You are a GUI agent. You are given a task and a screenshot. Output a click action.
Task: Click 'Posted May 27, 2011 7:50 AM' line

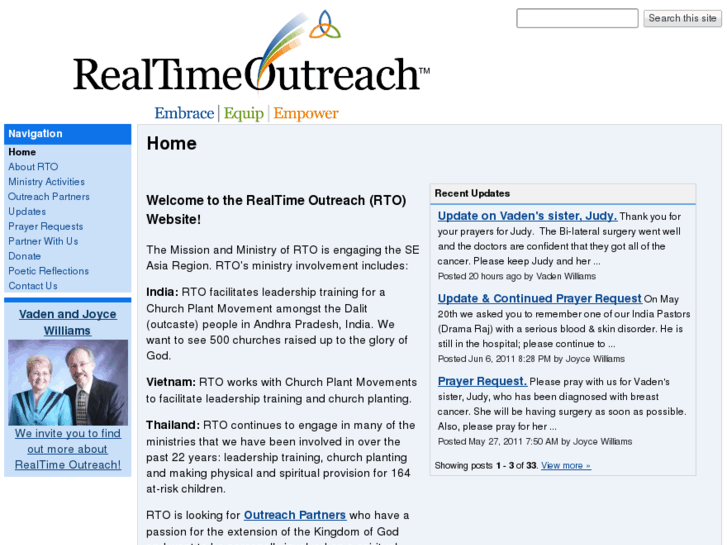(x=535, y=441)
